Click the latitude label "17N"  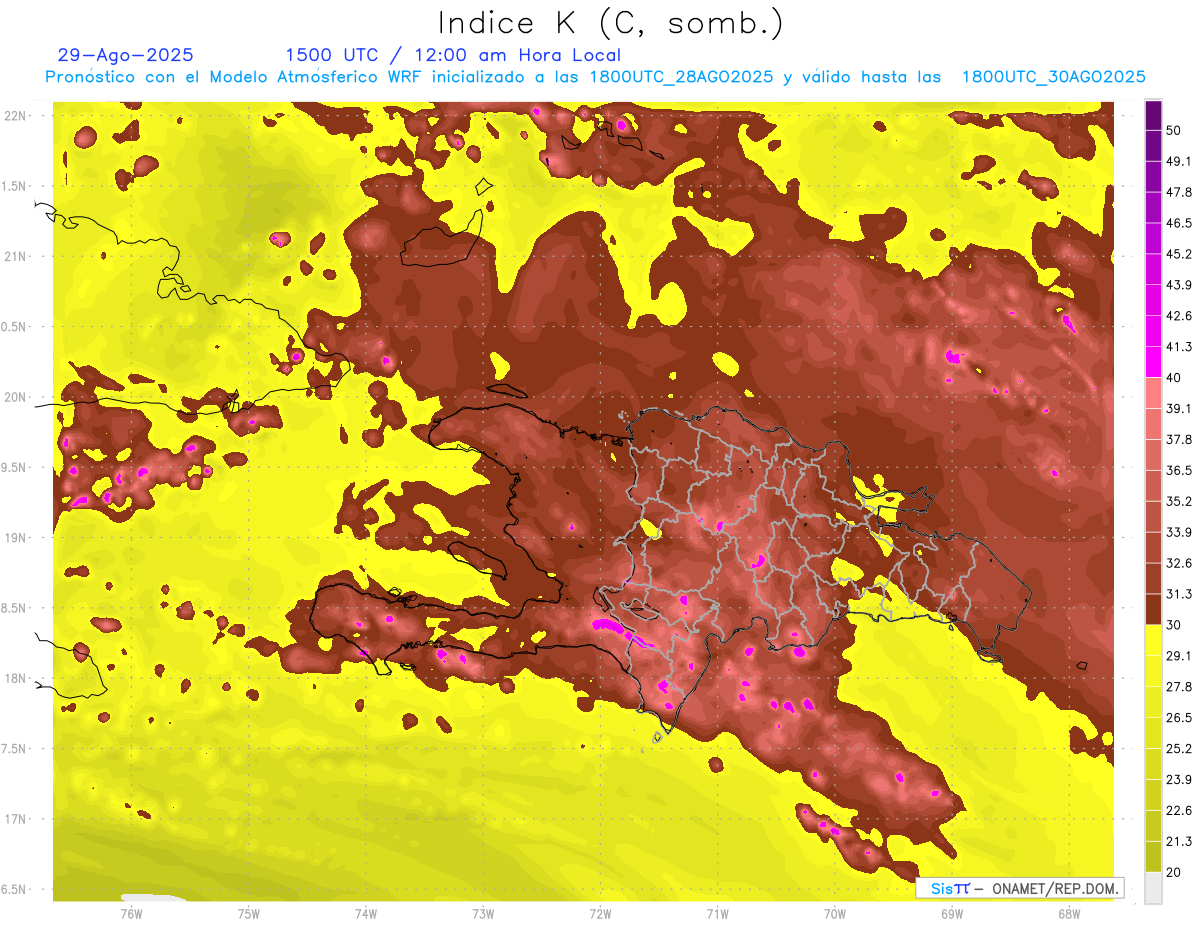16,819
